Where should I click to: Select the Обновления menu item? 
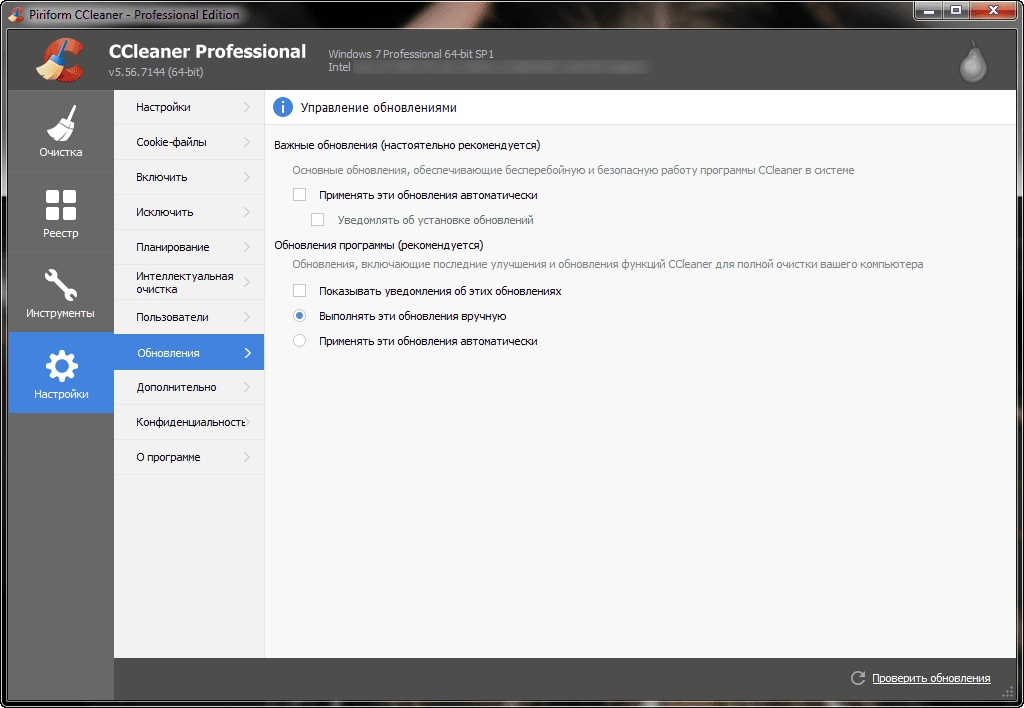coord(189,352)
